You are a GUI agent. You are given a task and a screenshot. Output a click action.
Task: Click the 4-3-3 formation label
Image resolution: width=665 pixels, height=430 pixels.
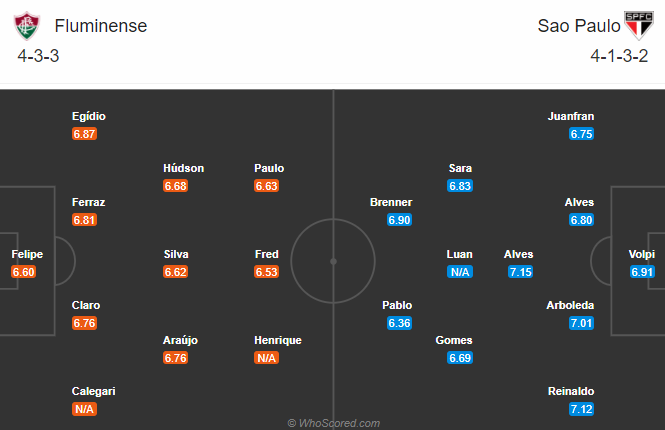tap(38, 56)
